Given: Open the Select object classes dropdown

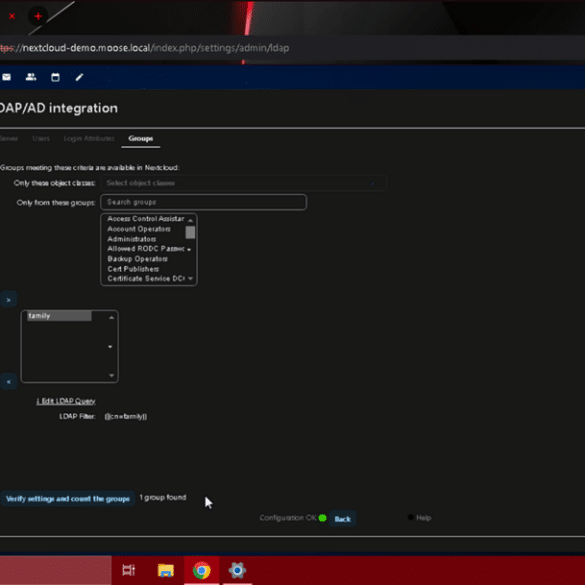Looking at the screenshot, I should [243, 183].
